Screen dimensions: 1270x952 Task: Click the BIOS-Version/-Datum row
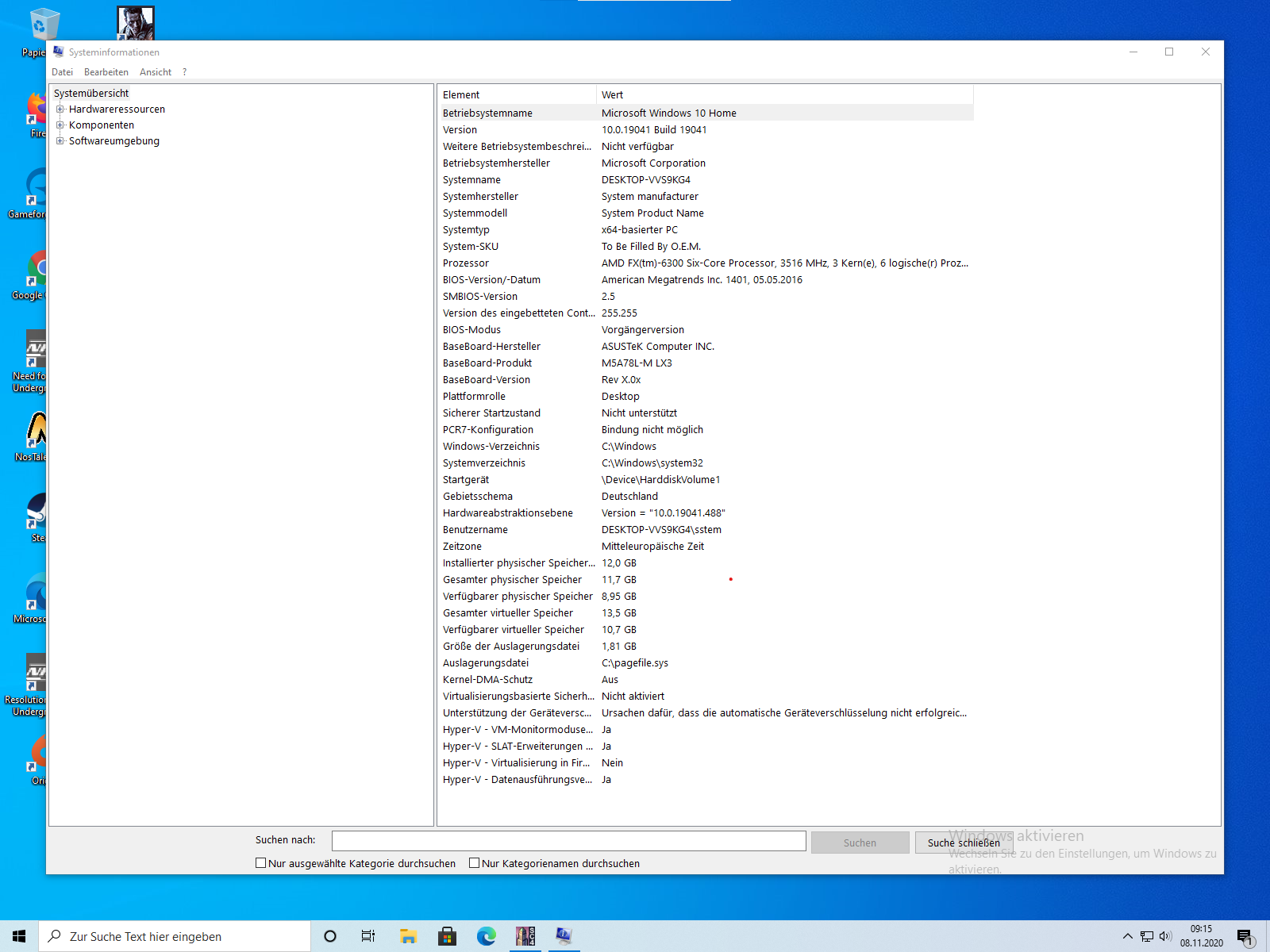pyautogui.click(x=706, y=279)
